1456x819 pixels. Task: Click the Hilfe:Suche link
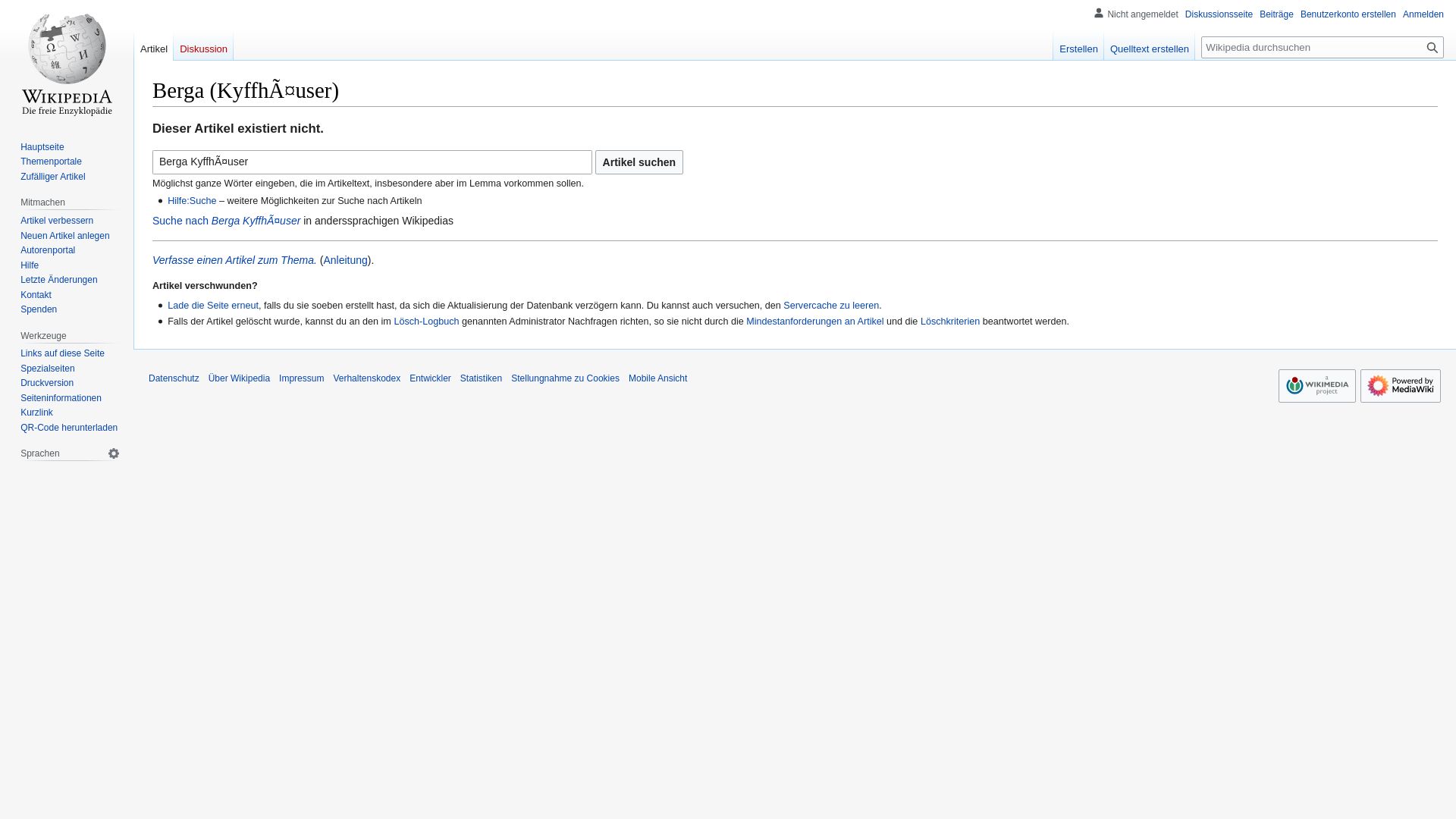click(x=192, y=201)
